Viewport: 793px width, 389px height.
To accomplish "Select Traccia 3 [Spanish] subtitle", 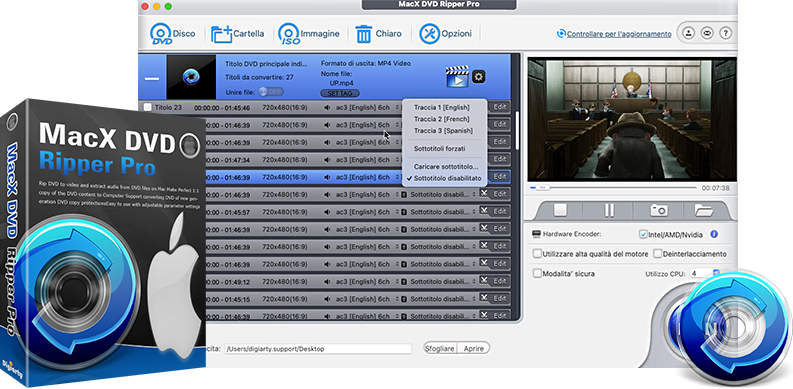I will pos(444,131).
